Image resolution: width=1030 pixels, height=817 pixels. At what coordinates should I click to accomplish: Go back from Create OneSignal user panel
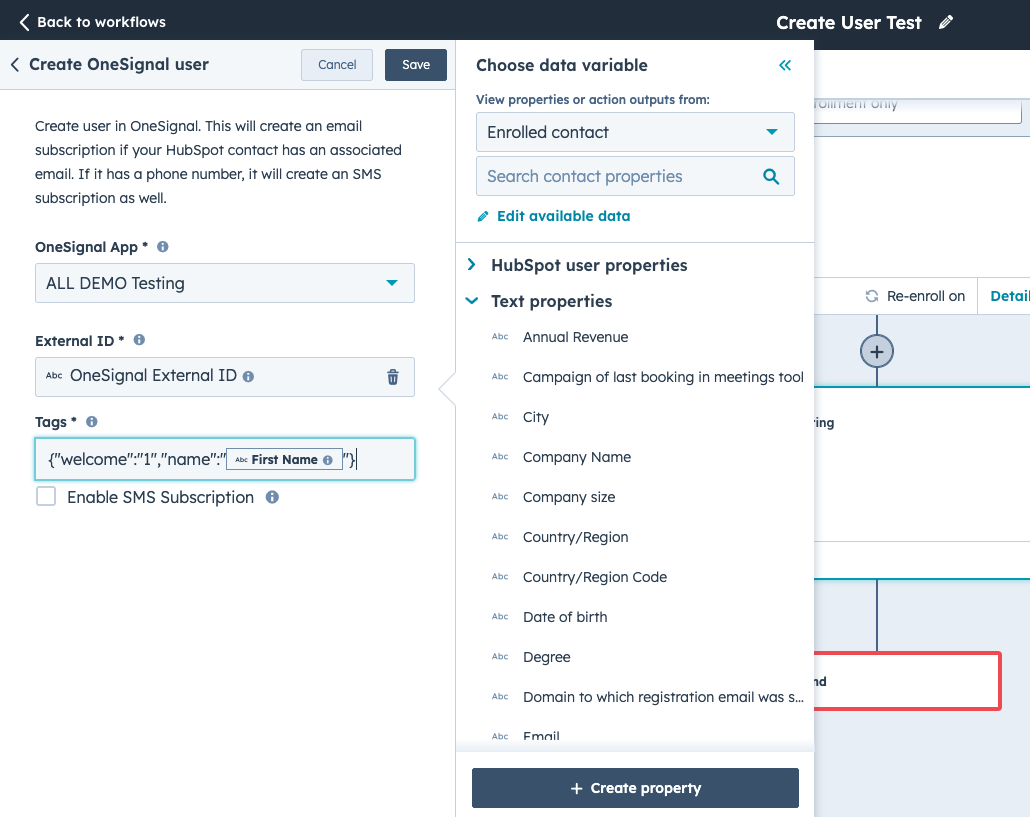point(14,64)
